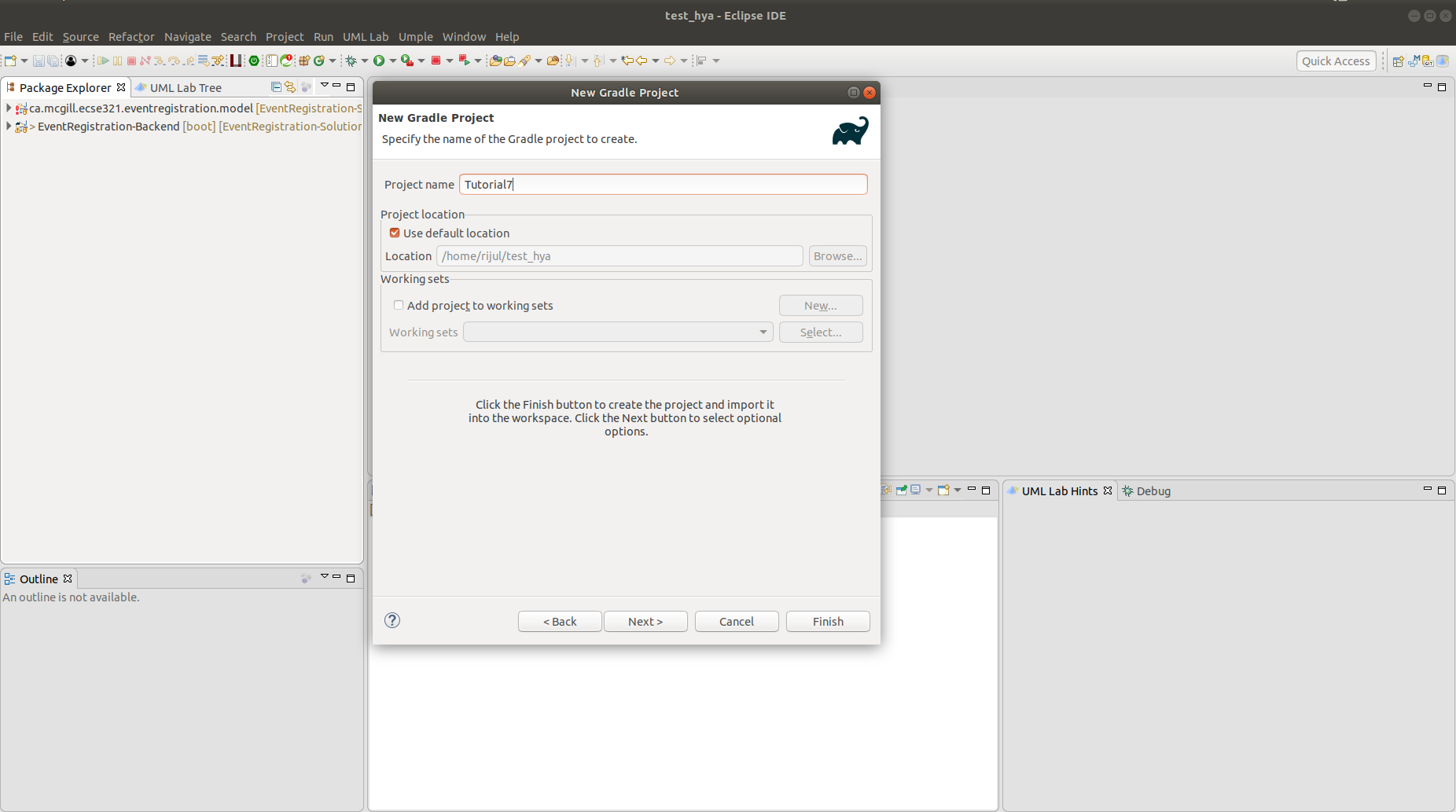Enable Add project to working sets

coord(399,305)
